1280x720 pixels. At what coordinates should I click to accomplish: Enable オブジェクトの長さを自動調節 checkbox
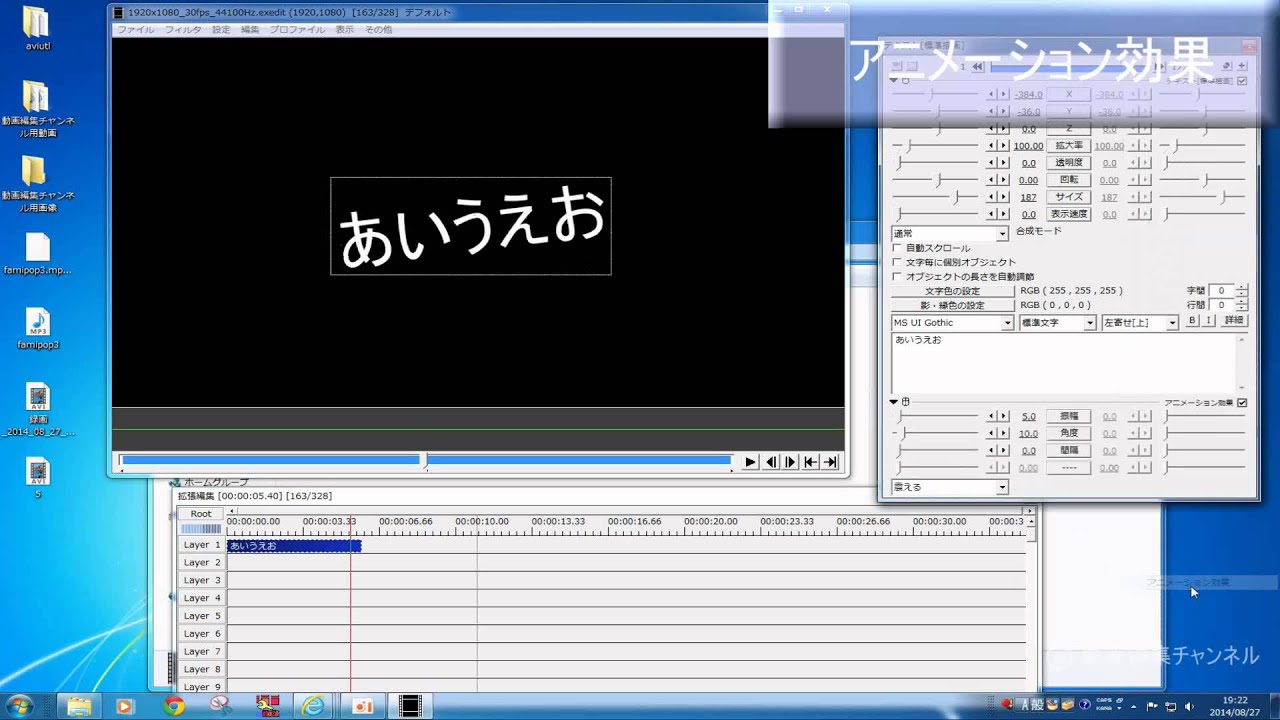(x=897, y=276)
